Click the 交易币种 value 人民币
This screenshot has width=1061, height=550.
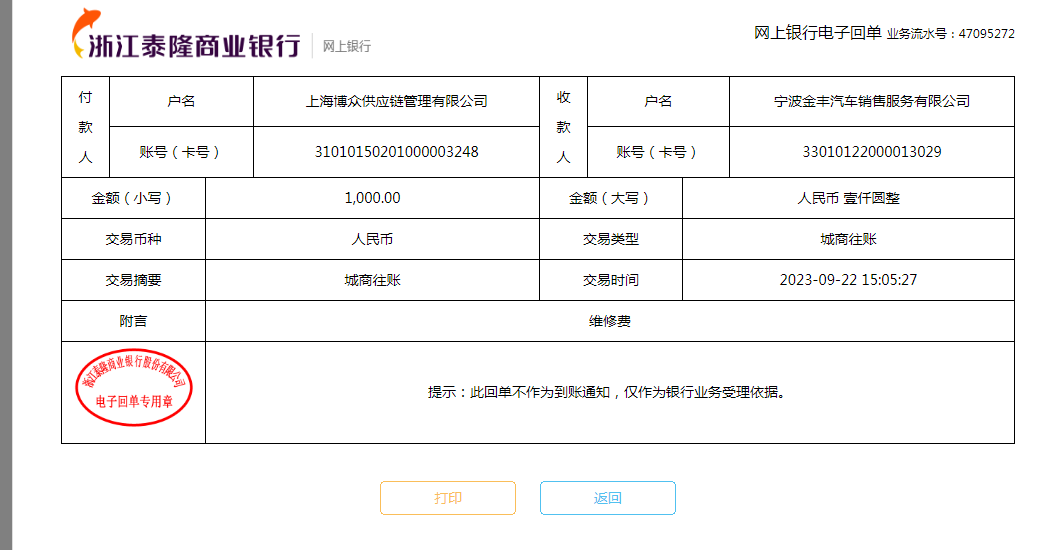click(x=372, y=239)
